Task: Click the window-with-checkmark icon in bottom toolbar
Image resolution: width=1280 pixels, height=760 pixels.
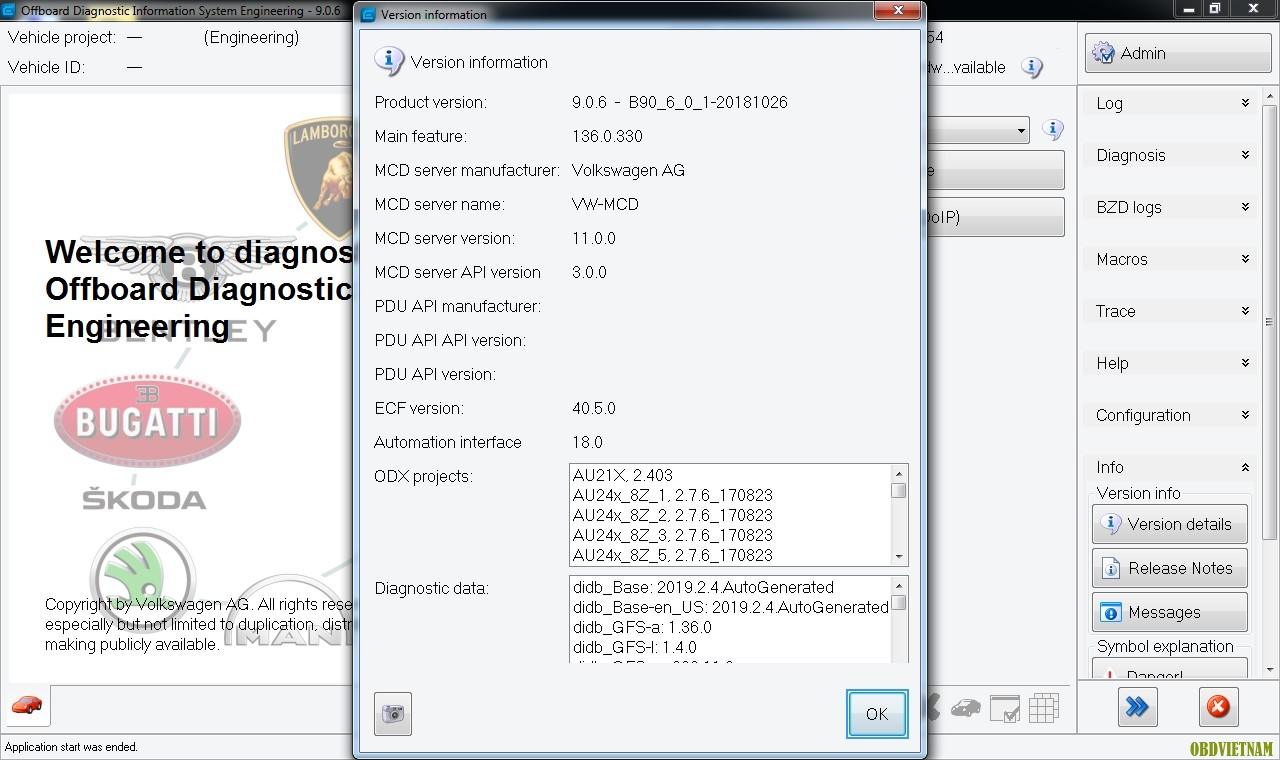Action: 1005,708
